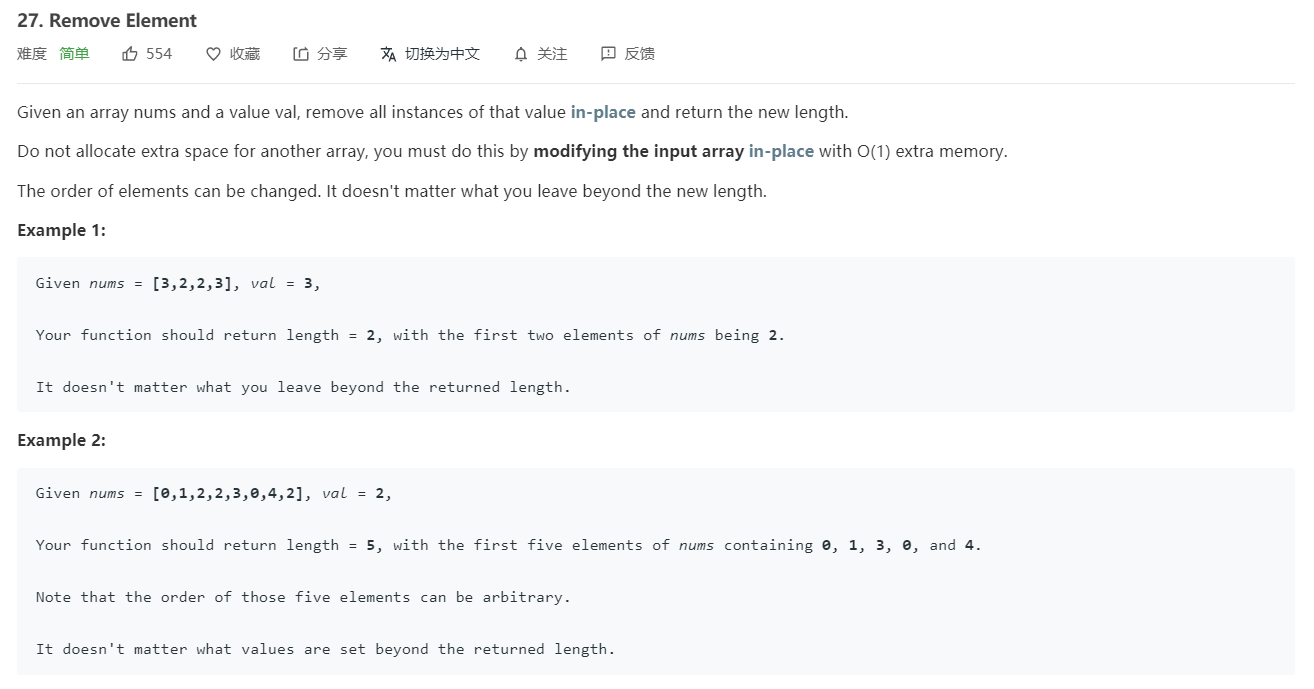Click the thumbs-up like icon
This screenshot has height=689, width=1314.
point(130,54)
